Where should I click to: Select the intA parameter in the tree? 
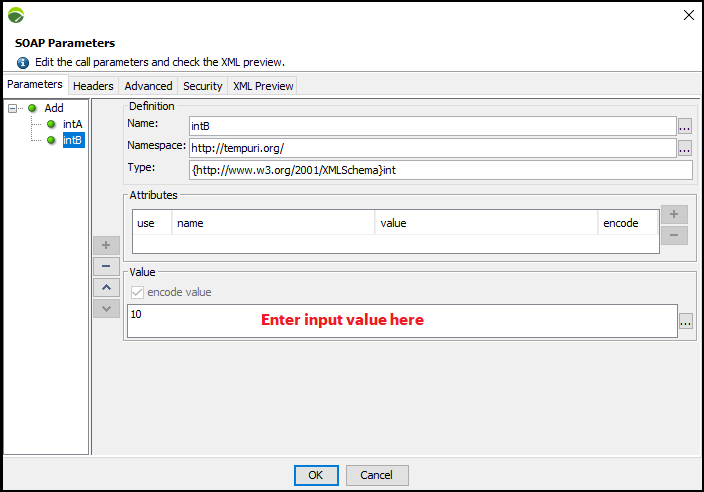point(72,124)
